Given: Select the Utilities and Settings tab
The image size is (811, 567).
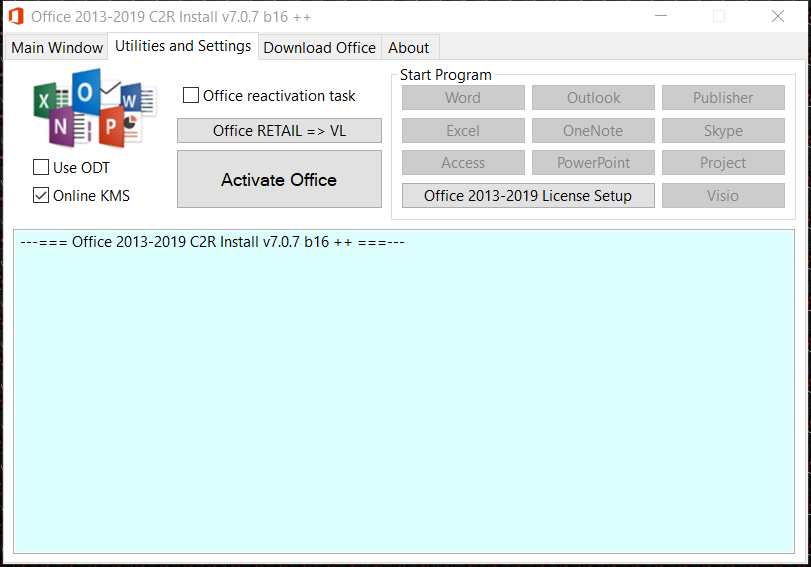Looking at the screenshot, I should click(x=183, y=46).
